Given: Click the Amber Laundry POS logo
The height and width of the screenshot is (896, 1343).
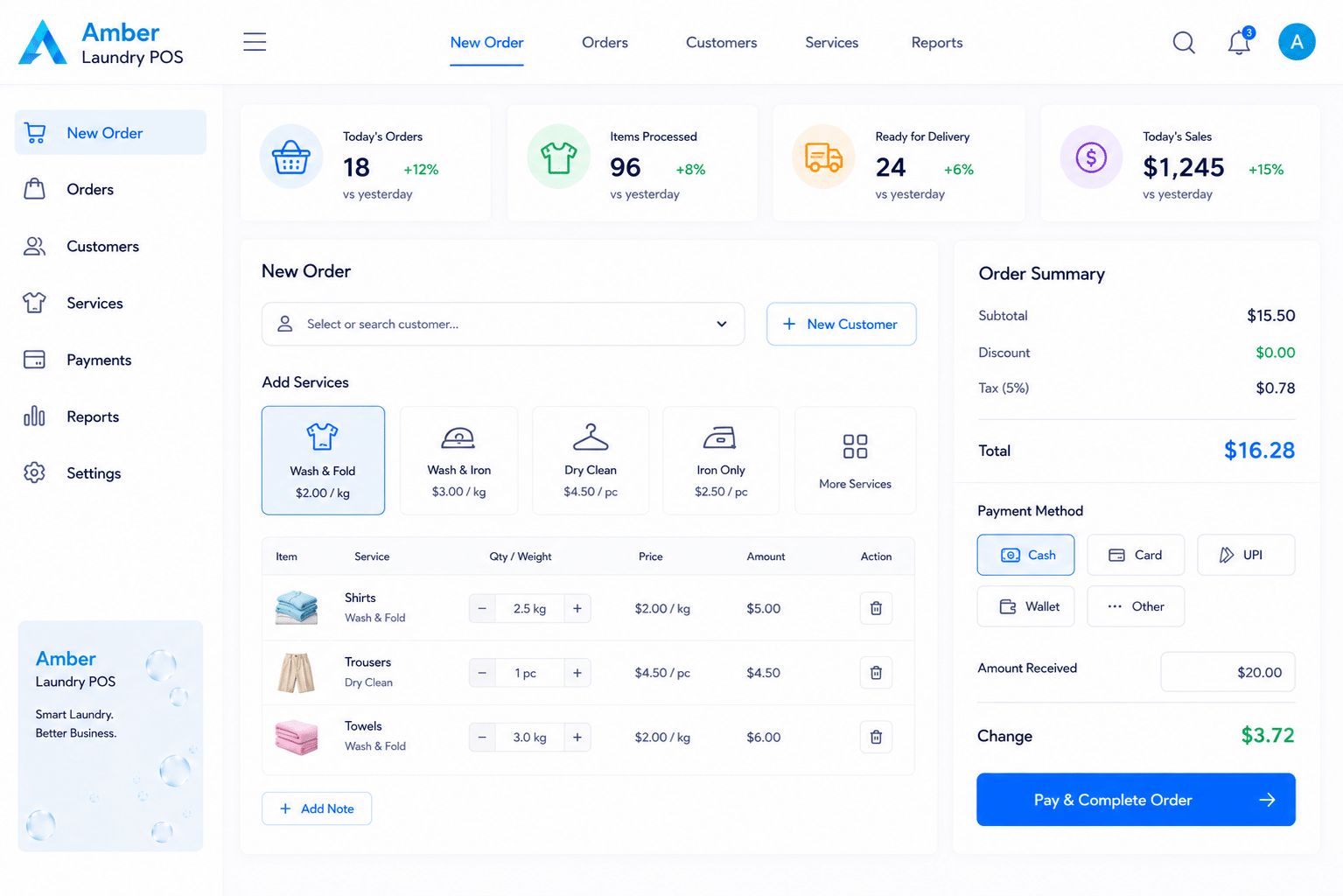Looking at the screenshot, I should coord(101,43).
